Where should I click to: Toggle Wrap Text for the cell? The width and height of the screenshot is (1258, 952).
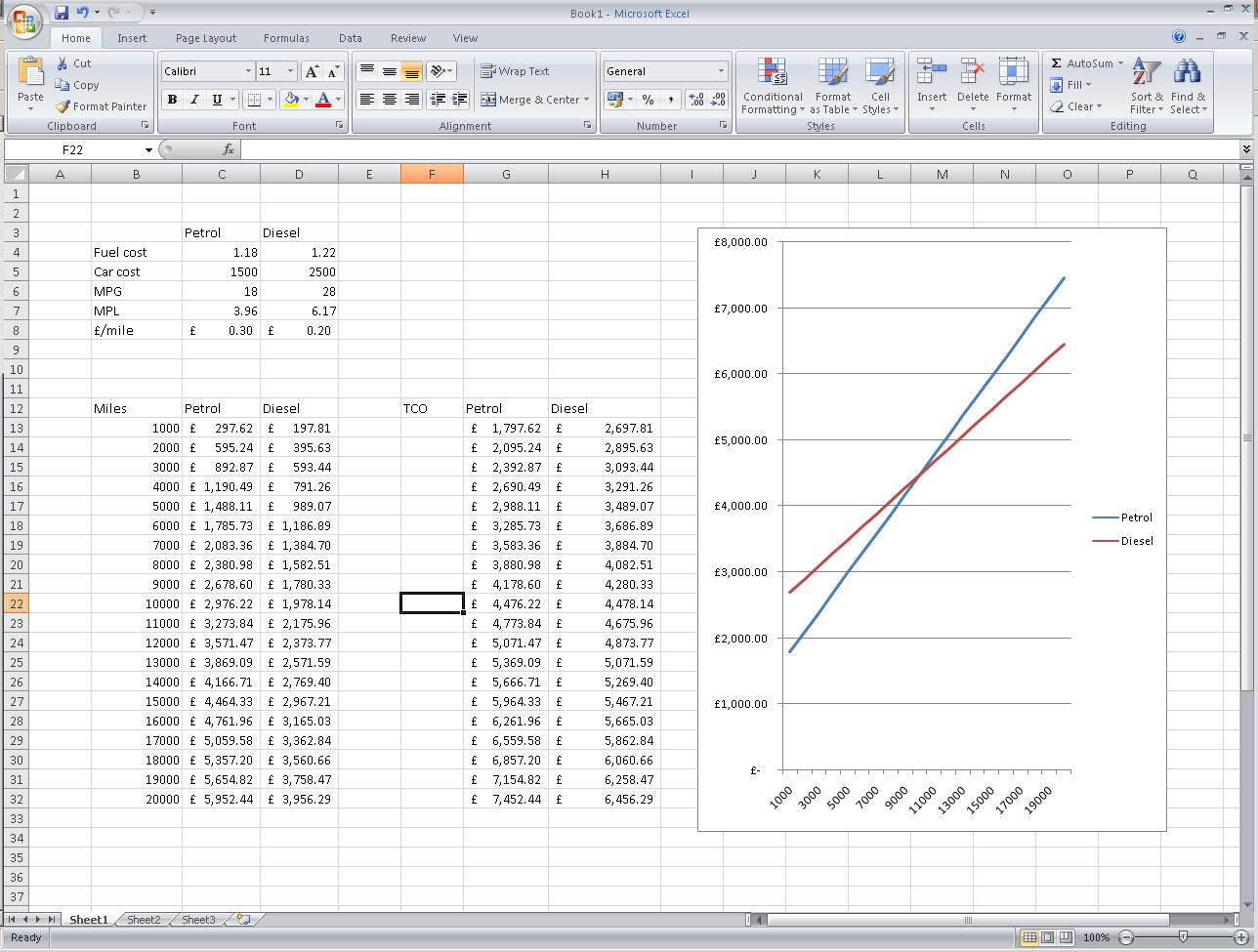point(515,71)
